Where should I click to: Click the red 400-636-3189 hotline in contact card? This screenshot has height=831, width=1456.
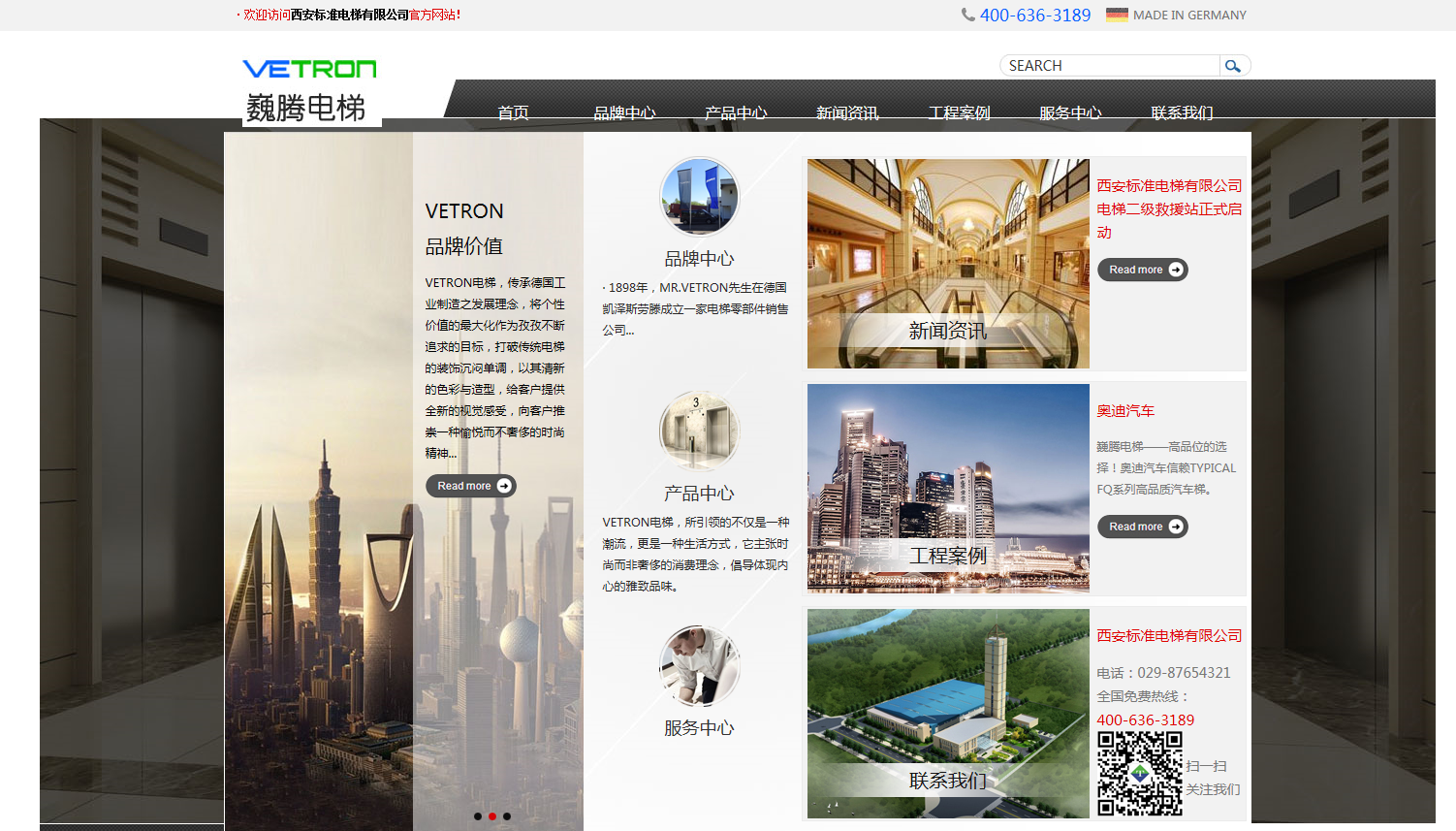[1146, 720]
